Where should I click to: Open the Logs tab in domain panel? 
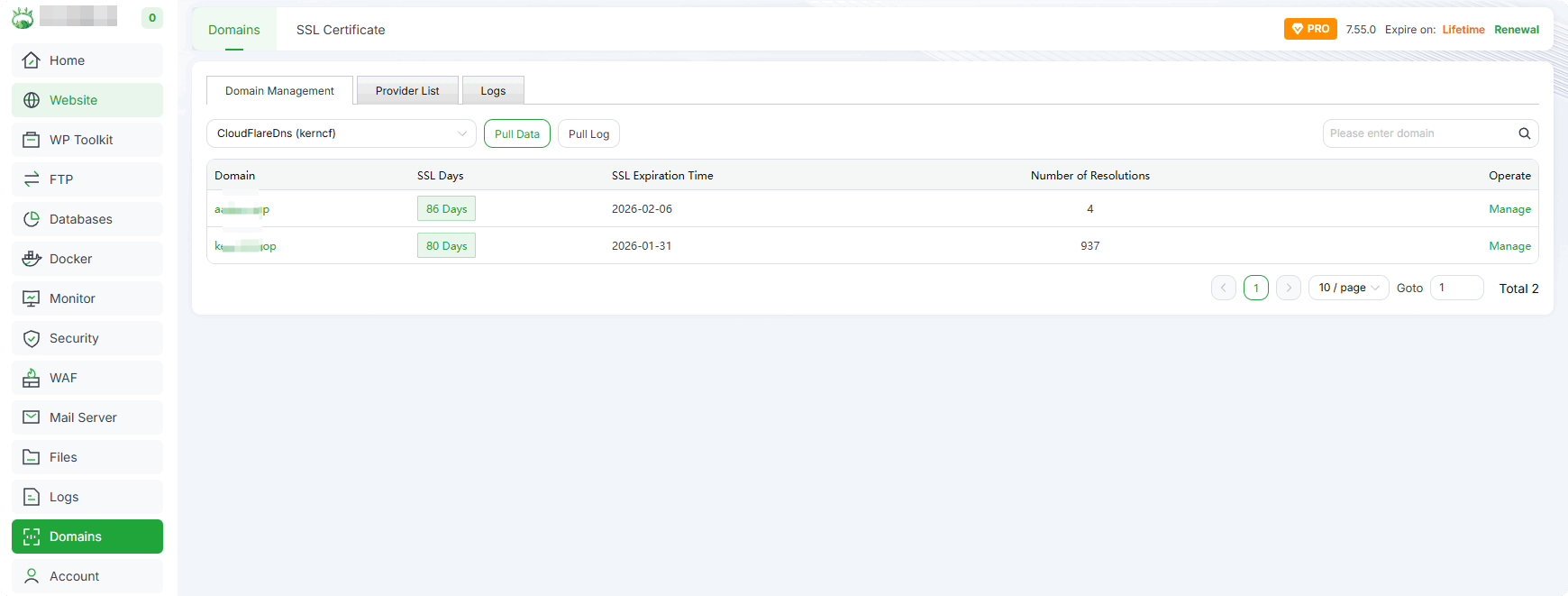point(493,90)
